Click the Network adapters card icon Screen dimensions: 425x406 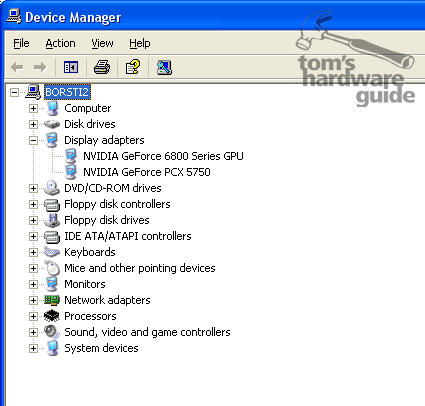coord(52,300)
